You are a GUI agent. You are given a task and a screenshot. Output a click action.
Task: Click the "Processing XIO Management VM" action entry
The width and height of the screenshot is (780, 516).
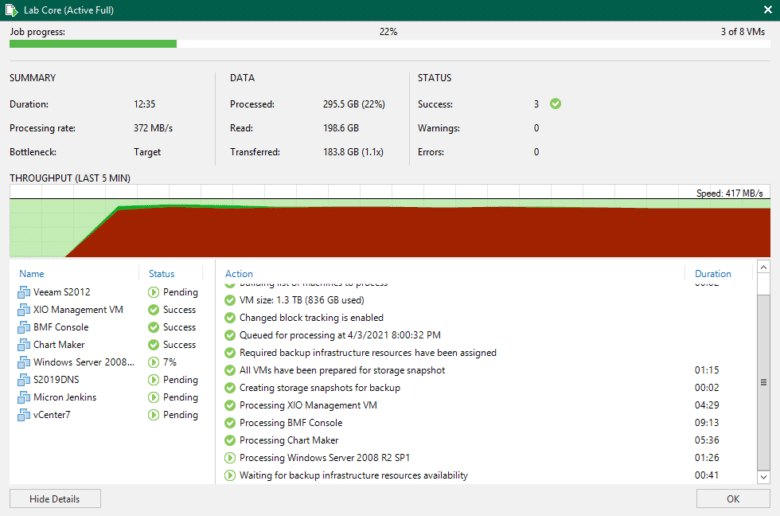[308, 405]
